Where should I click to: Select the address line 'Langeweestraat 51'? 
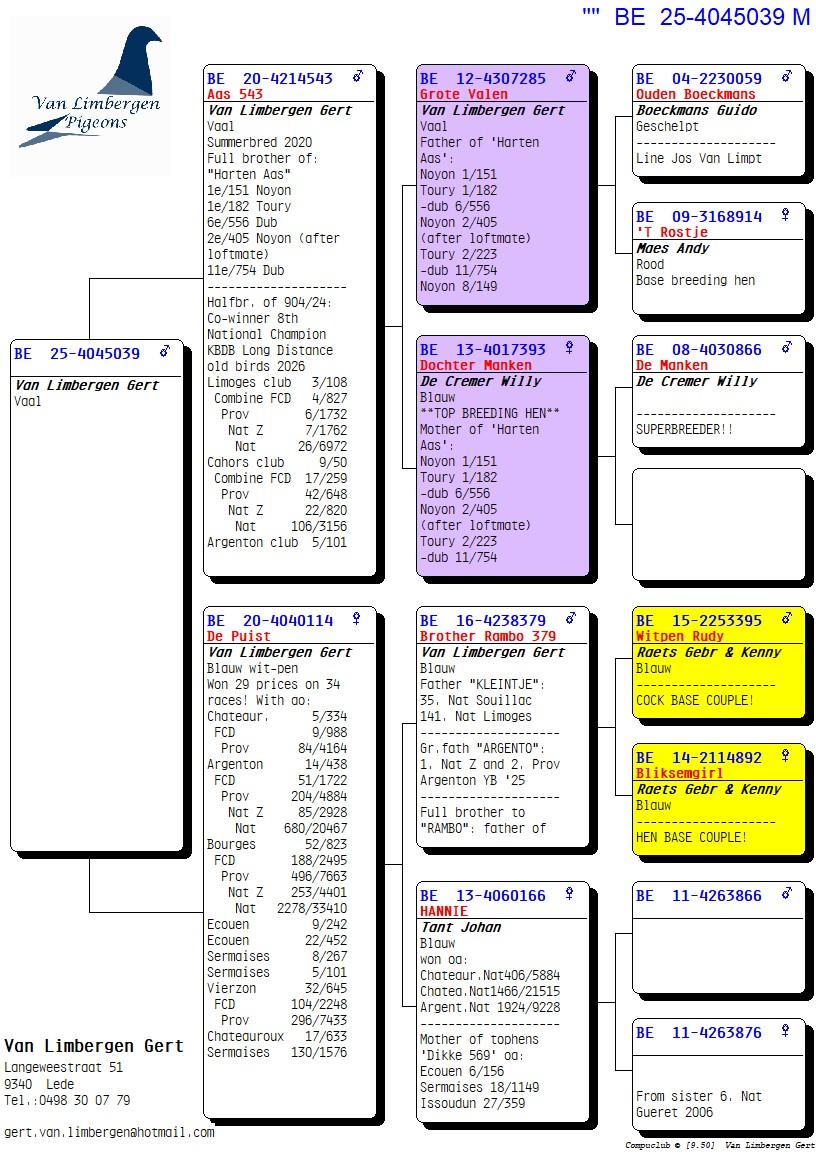[64, 1067]
